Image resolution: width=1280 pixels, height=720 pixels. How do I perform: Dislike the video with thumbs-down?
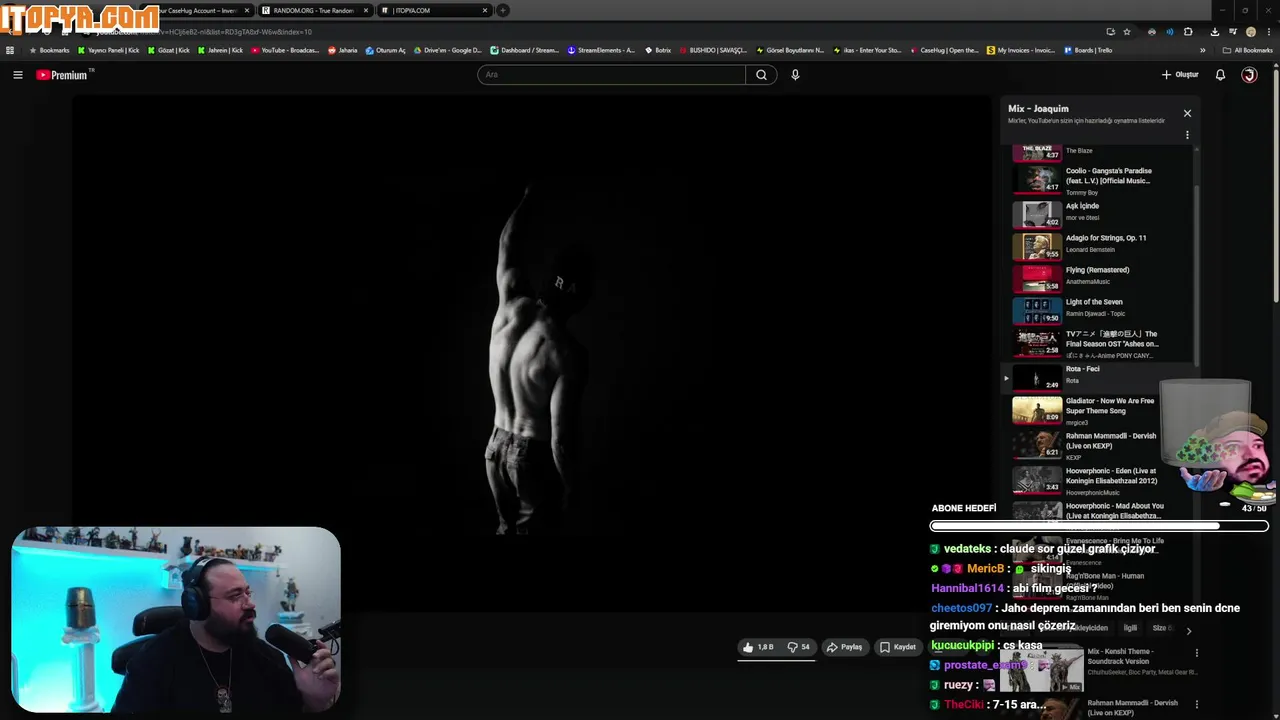click(x=798, y=647)
